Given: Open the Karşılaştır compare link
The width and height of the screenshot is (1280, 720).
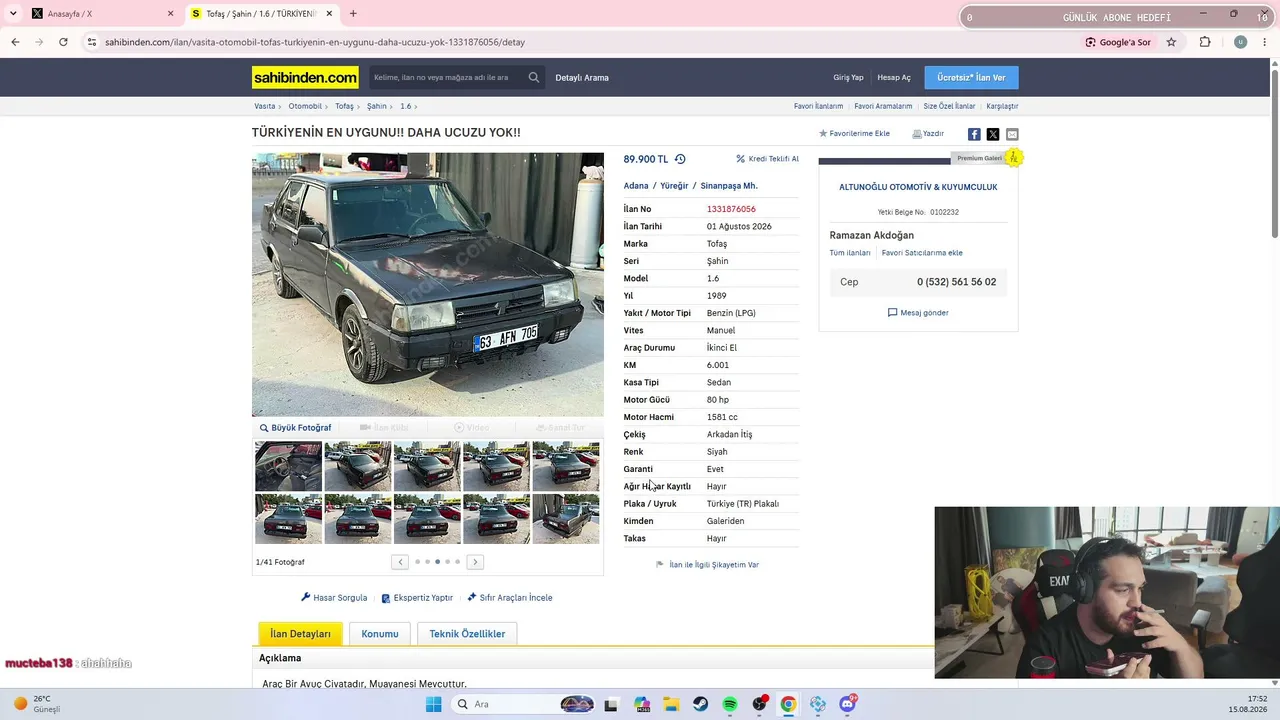Looking at the screenshot, I should click(1002, 106).
